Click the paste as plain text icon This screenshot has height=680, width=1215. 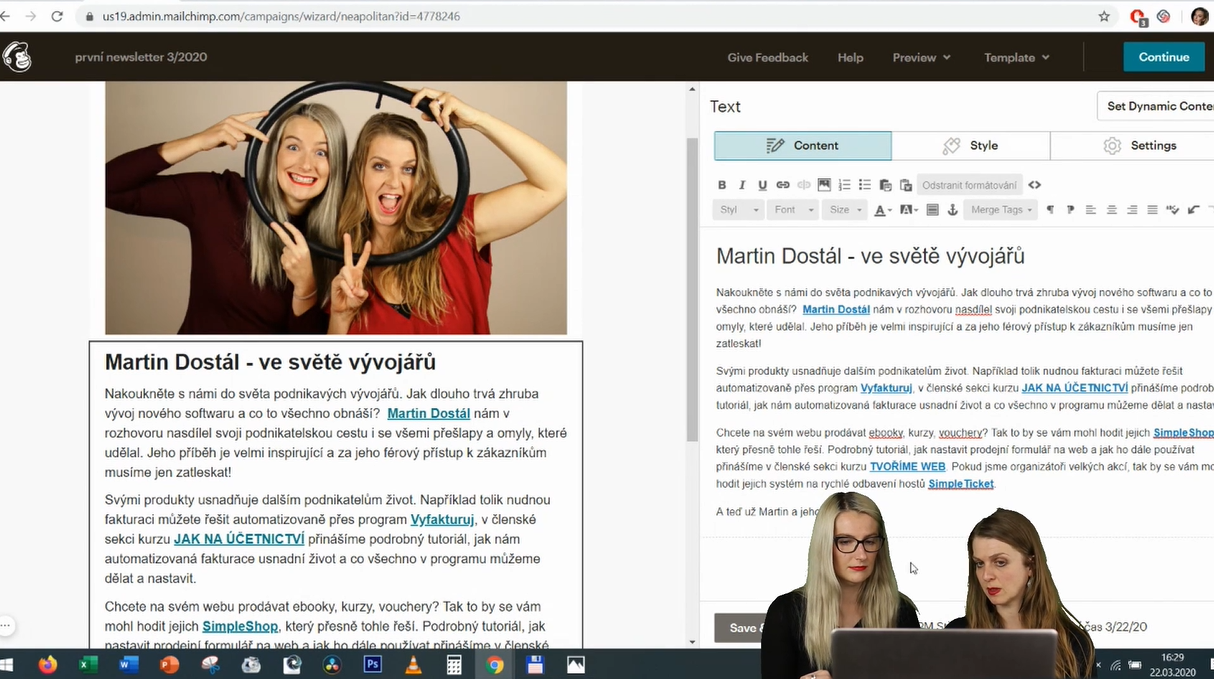pos(885,185)
